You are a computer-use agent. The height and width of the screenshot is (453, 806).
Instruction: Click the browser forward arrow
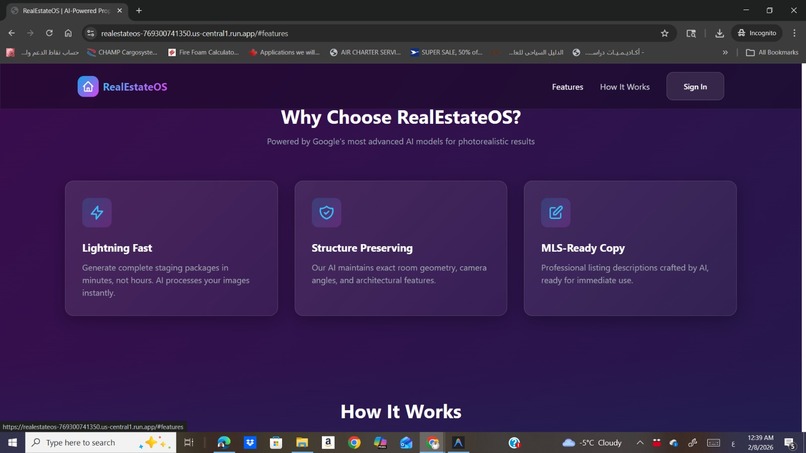pyautogui.click(x=30, y=33)
